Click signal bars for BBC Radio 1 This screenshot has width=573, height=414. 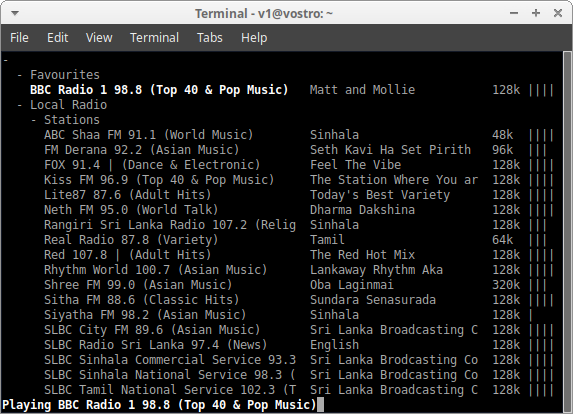tap(542, 90)
